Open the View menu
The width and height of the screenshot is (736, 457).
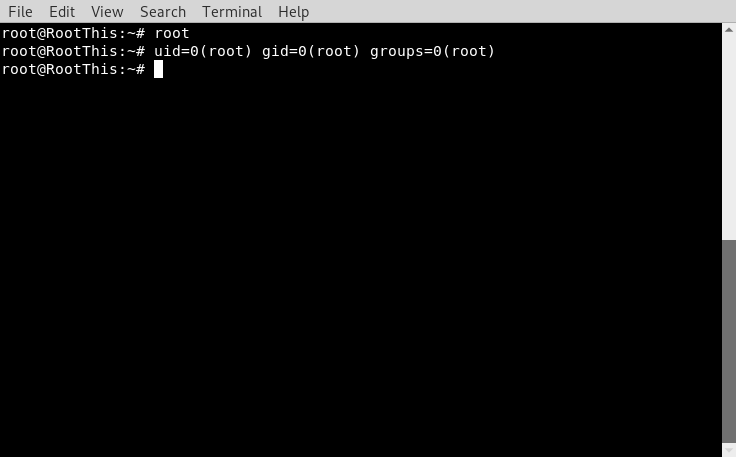(107, 12)
